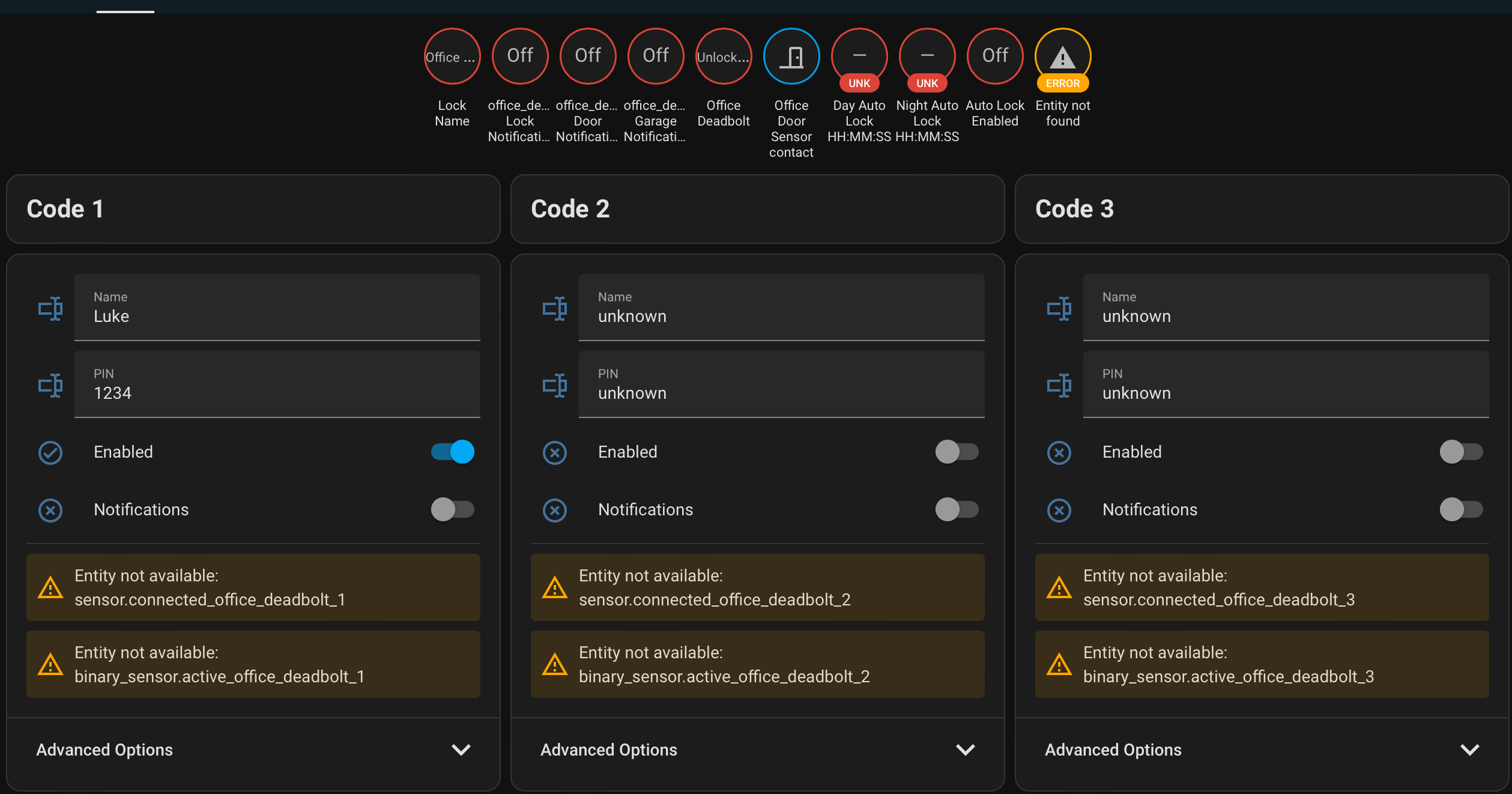
Task: Click the Code 2 Notifications blocked icon
Action: tap(555, 509)
